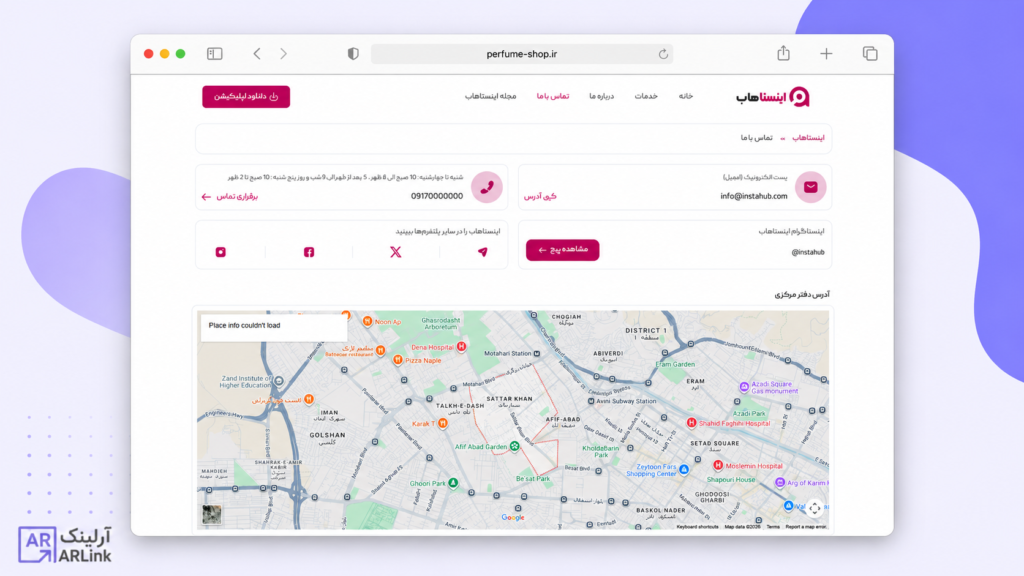Click the Motahari Station label
The height and width of the screenshot is (576, 1024).
click(x=508, y=353)
